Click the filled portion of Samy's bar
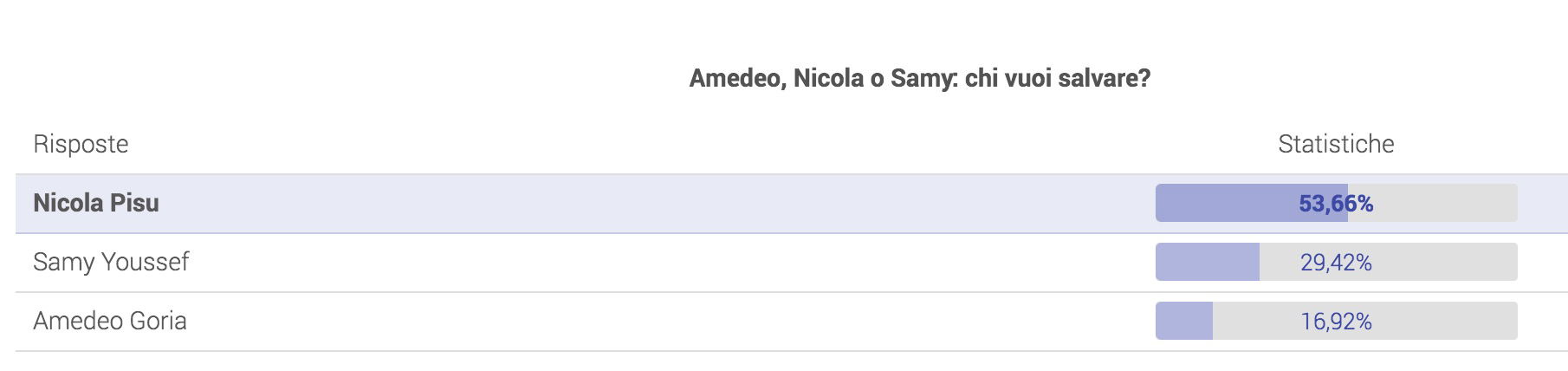This screenshot has height=371, width=1568. pos(1208,262)
